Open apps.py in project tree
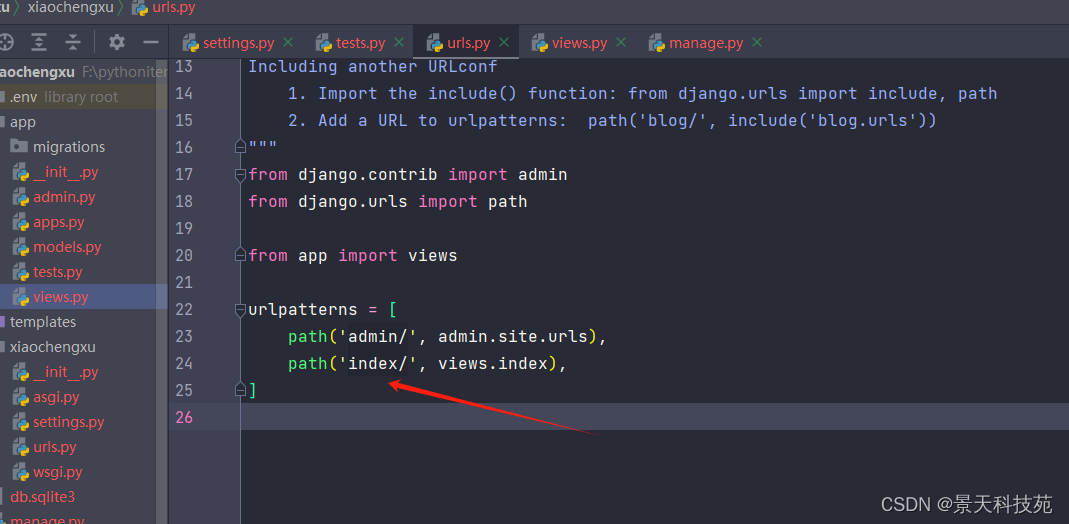The image size is (1069, 524). [59, 222]
